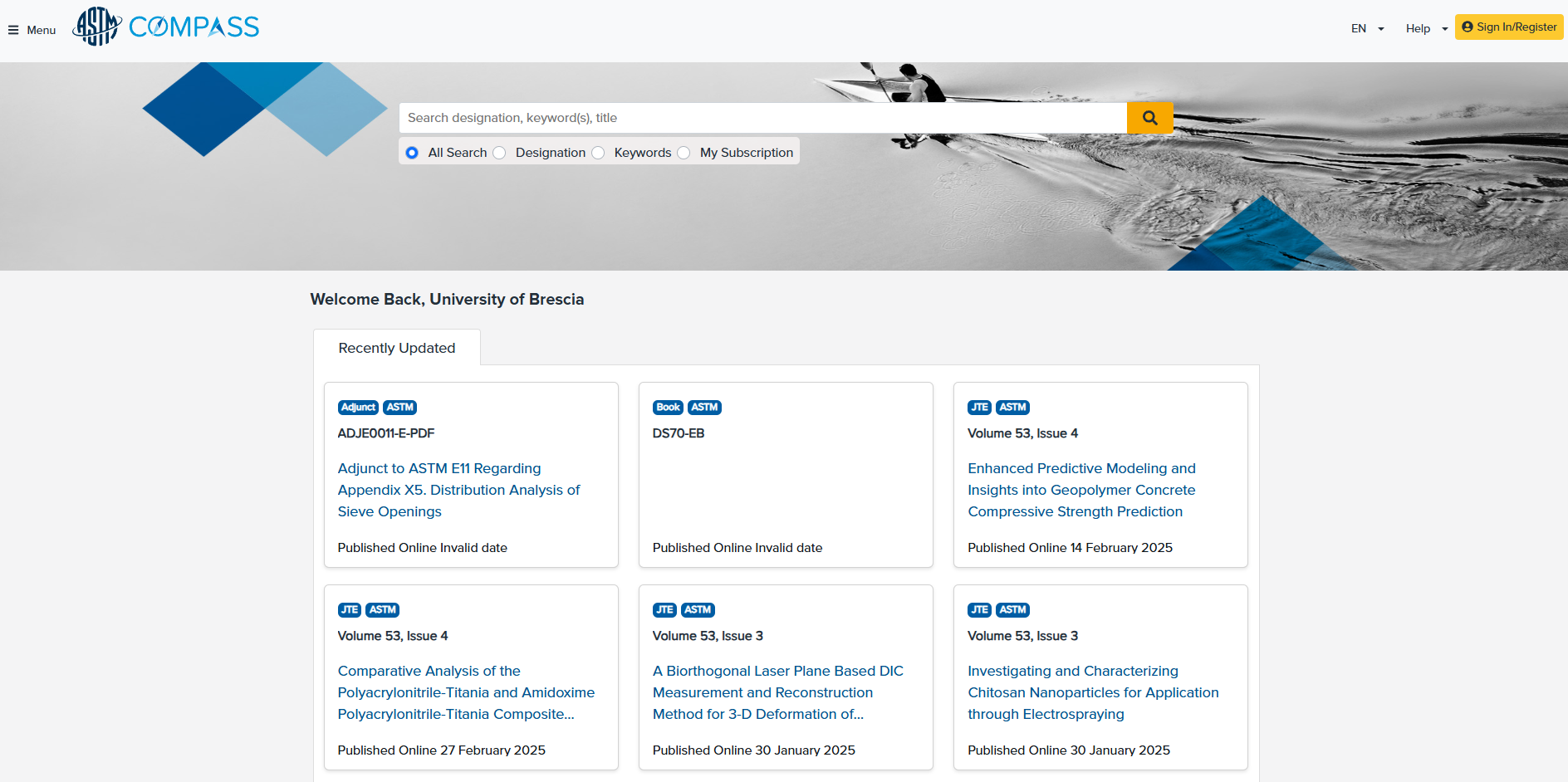Click the yellow search magnifier button

pos(1149,118)
